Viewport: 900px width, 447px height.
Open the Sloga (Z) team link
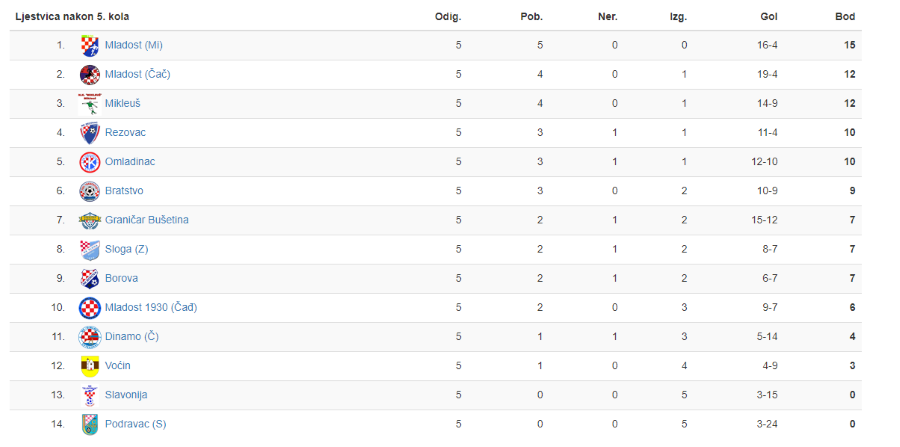pos(126,249)
